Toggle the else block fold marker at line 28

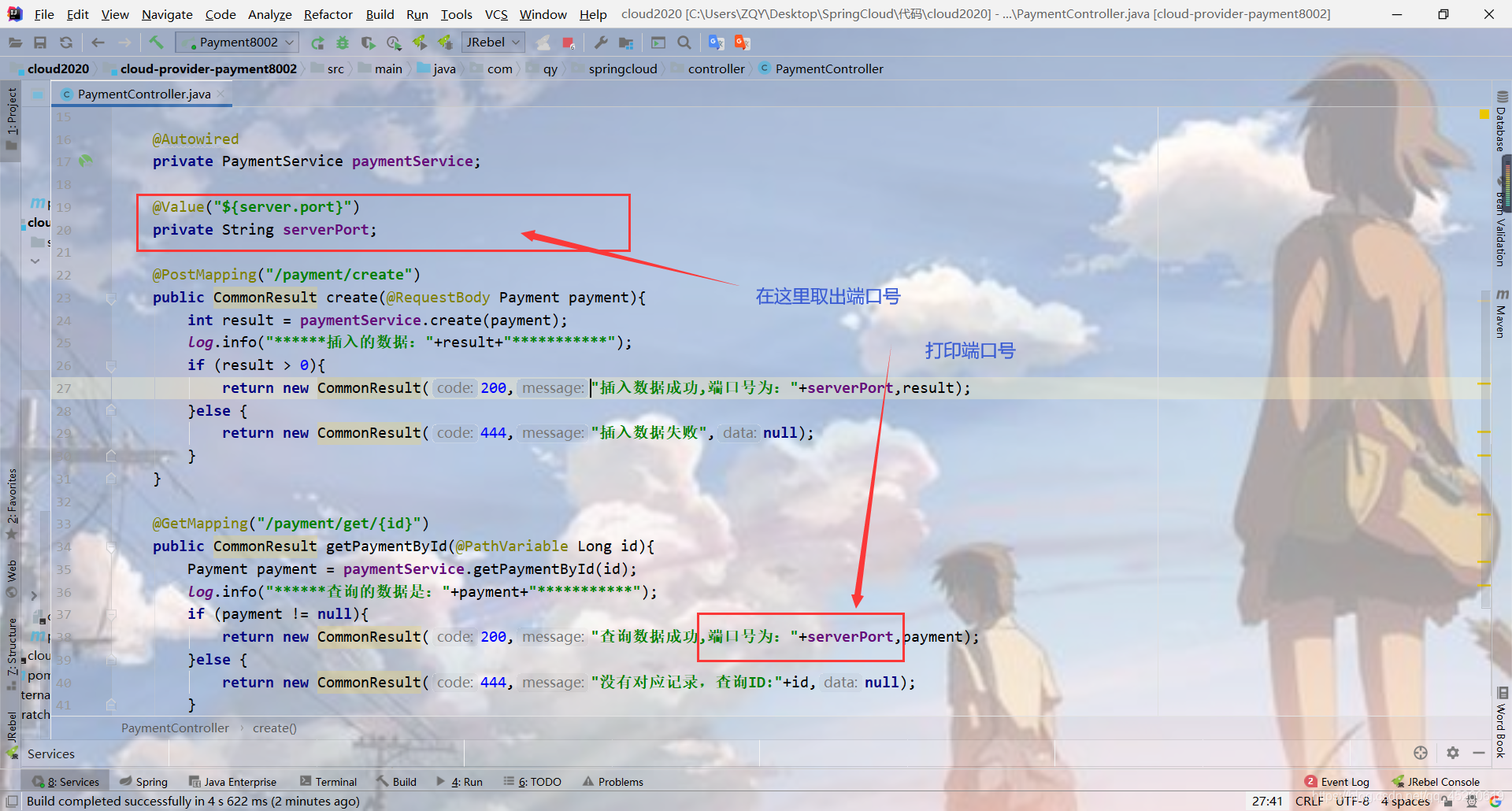(x=111, y=411)
